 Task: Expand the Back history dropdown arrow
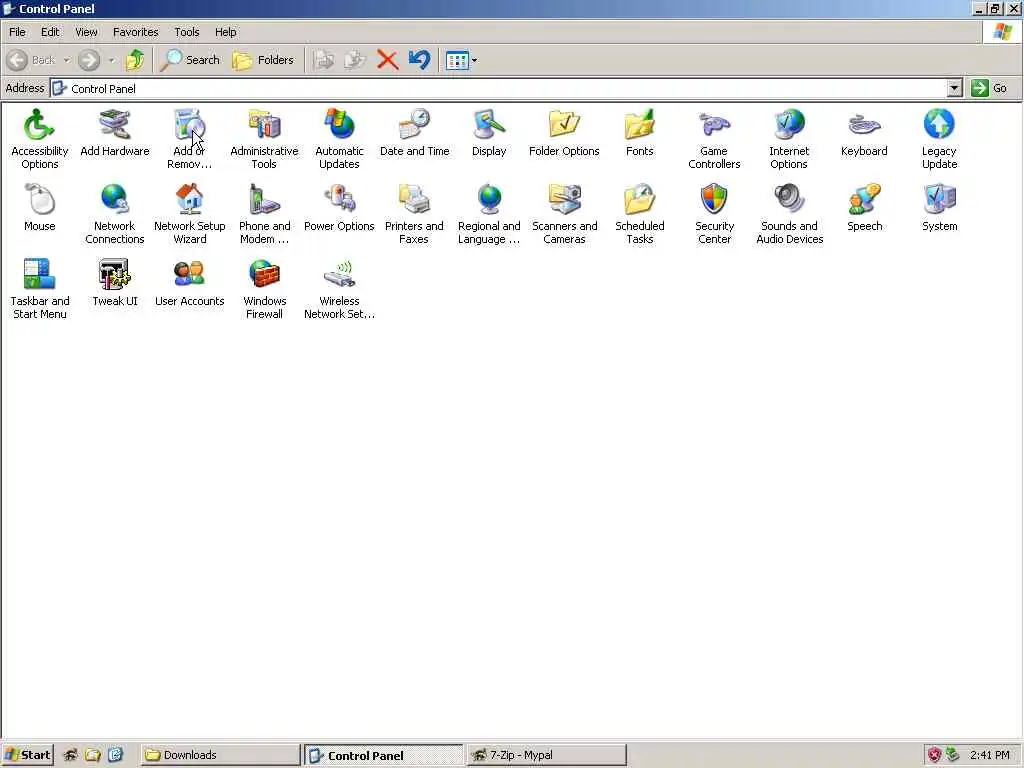click(67, 60)
